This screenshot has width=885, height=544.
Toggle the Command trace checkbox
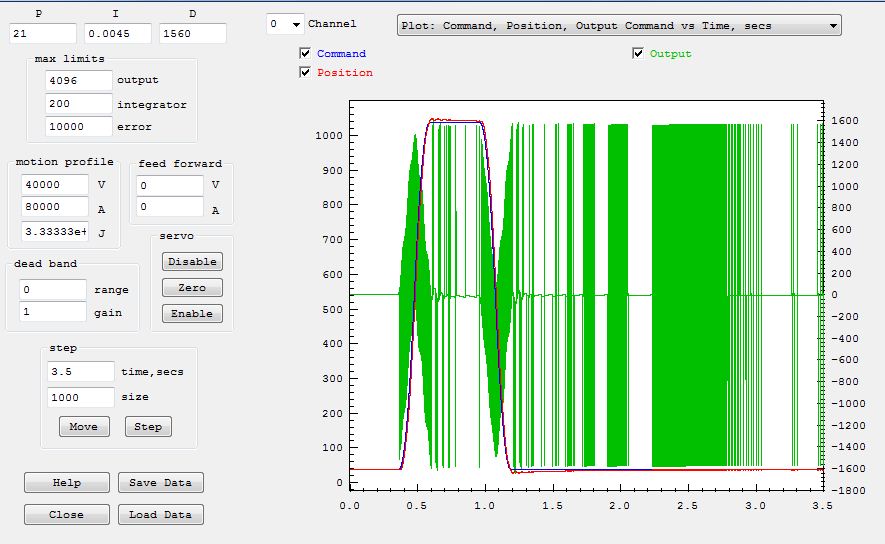tap(305, 53)
